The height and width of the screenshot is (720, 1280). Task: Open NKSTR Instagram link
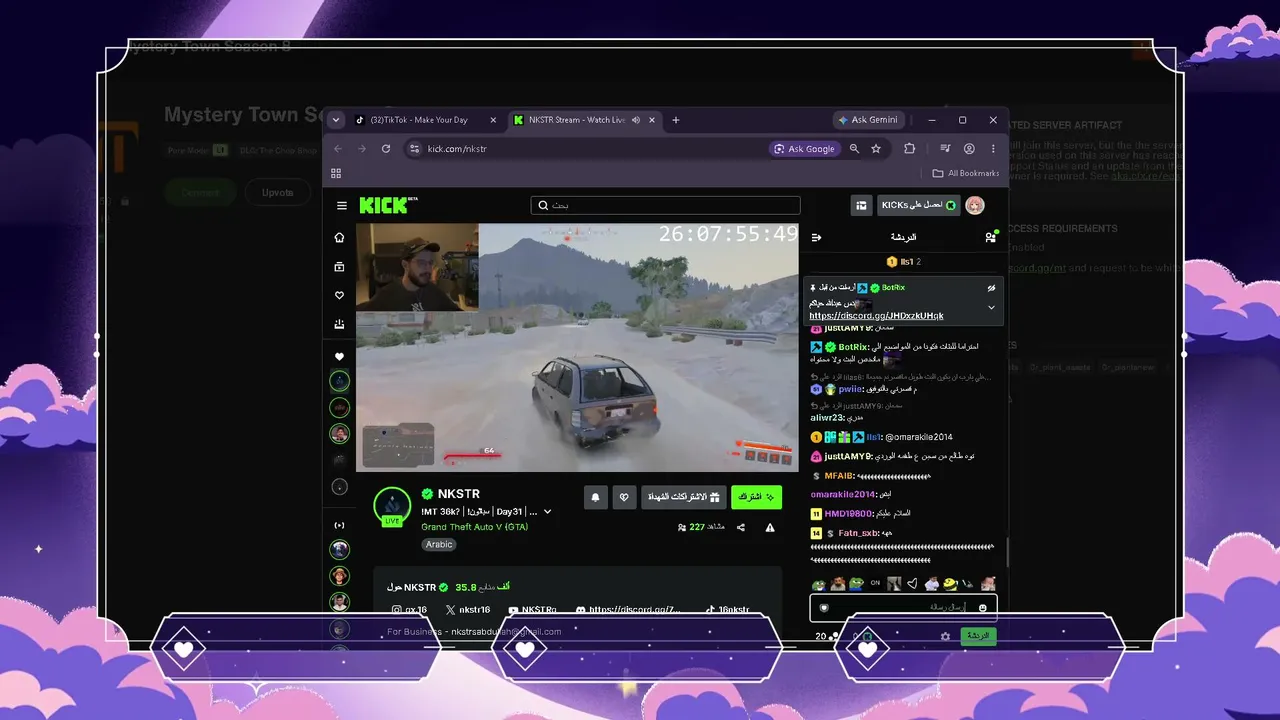409,610
